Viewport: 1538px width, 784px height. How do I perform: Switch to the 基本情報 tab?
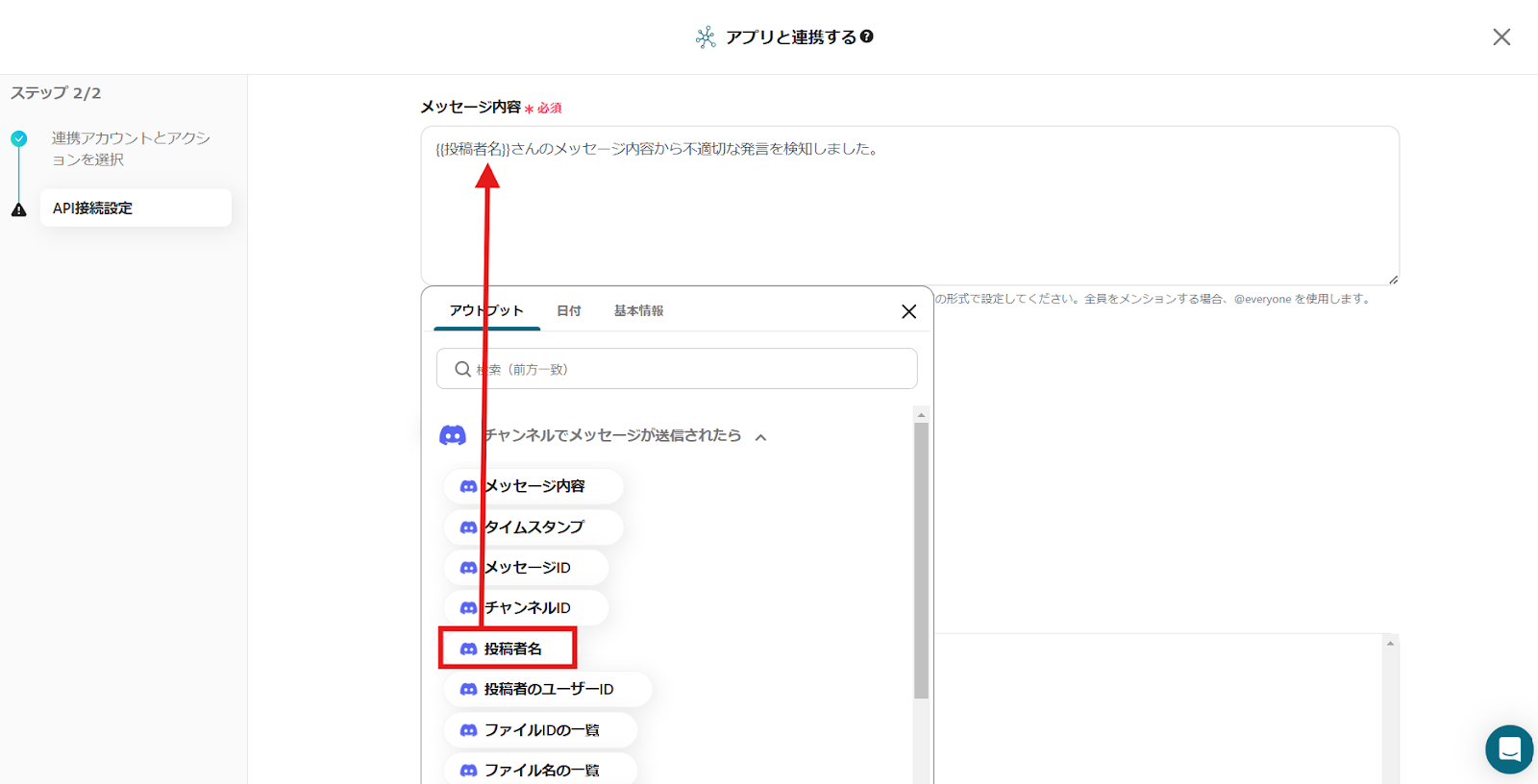click(638, 310)
